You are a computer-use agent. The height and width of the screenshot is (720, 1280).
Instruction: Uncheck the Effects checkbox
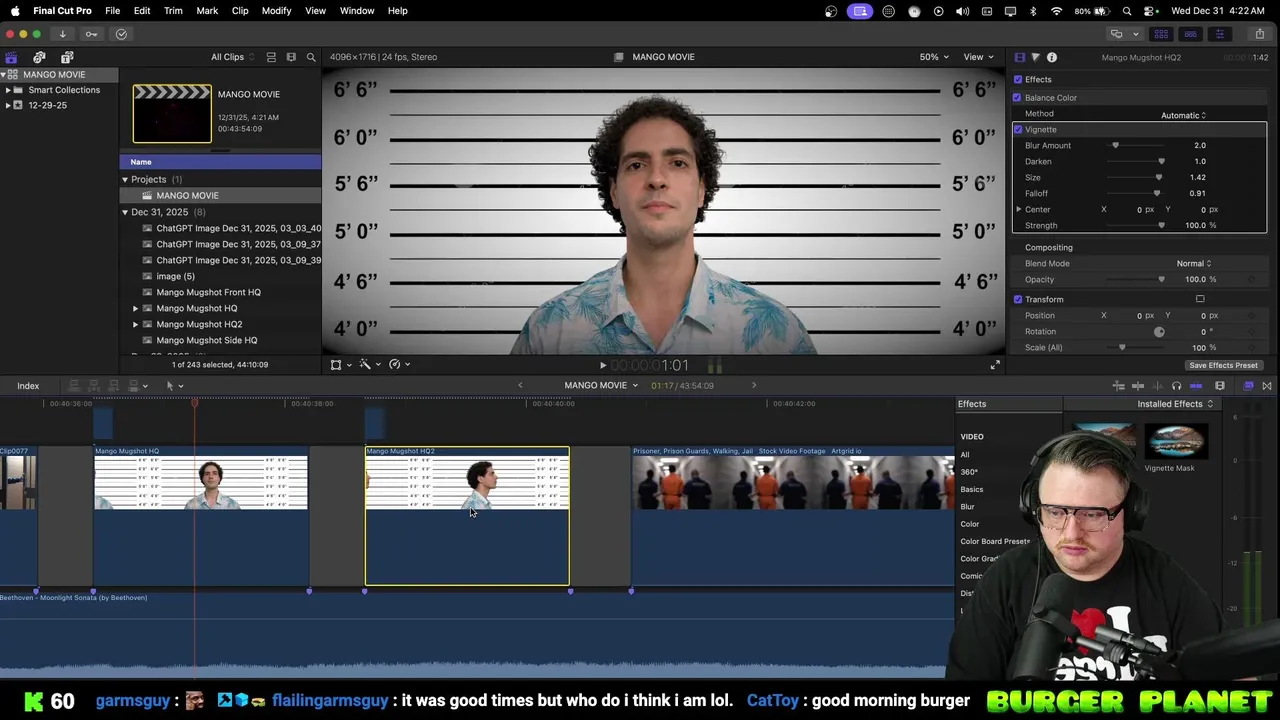(x=1018, y=79)
